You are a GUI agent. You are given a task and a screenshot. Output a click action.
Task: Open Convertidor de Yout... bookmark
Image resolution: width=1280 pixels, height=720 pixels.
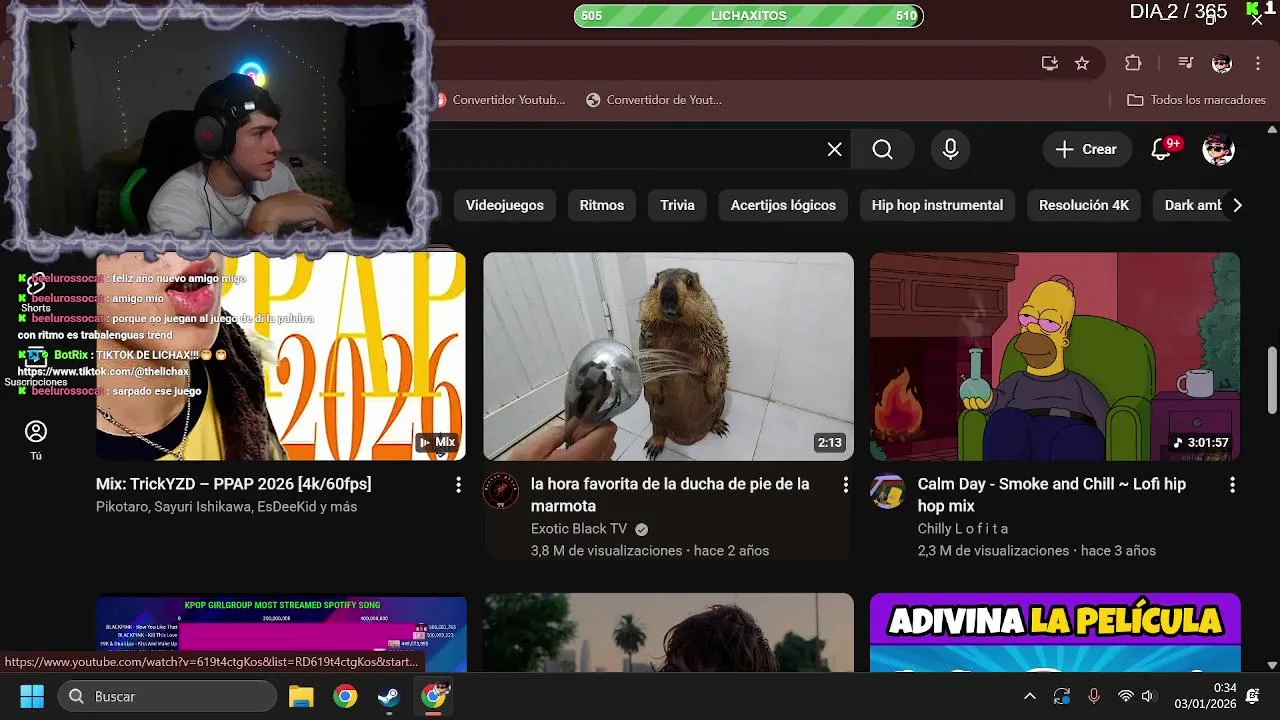click(x=654, y=100)
